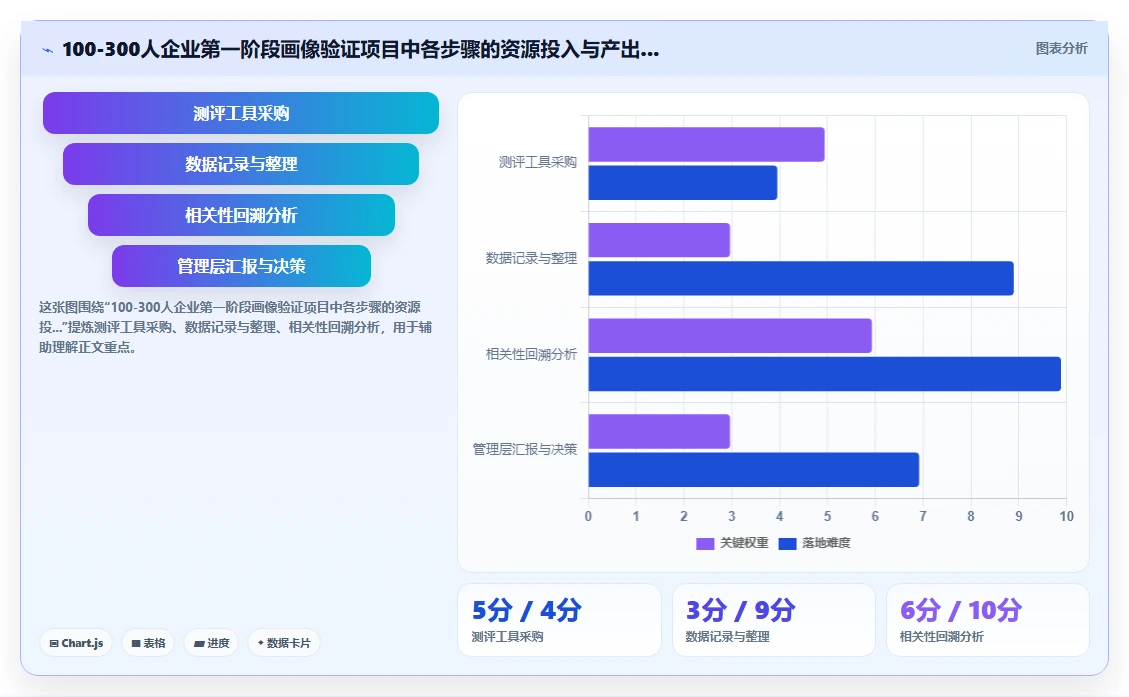1129x697 pixels.
Task: Click the 3分 / 9分 data card
Action: (773, 620)
